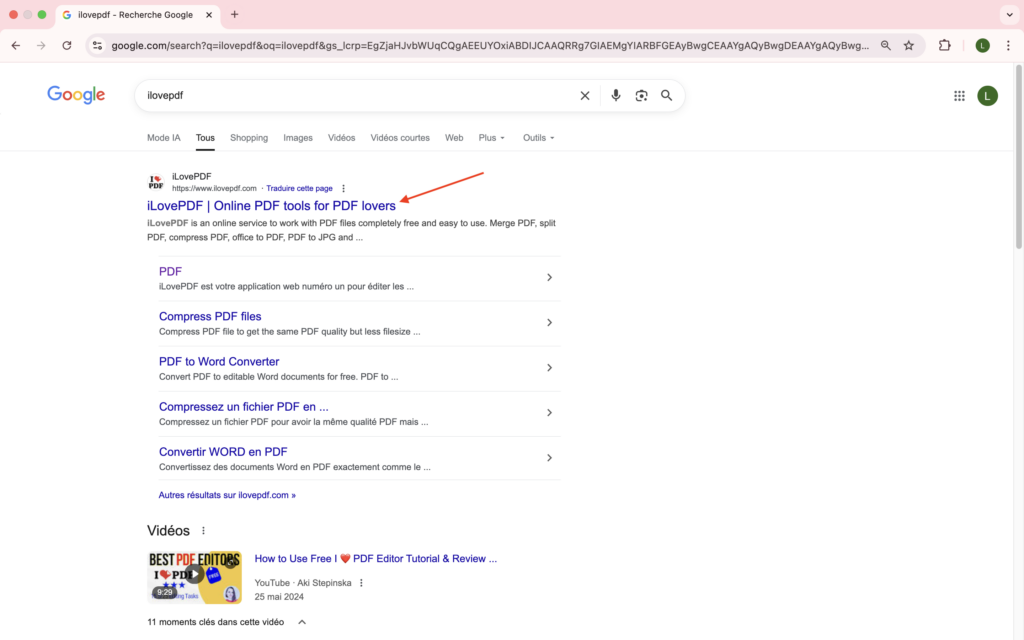Open Chrome extensions puzzle icon

[x=944, y=45]
